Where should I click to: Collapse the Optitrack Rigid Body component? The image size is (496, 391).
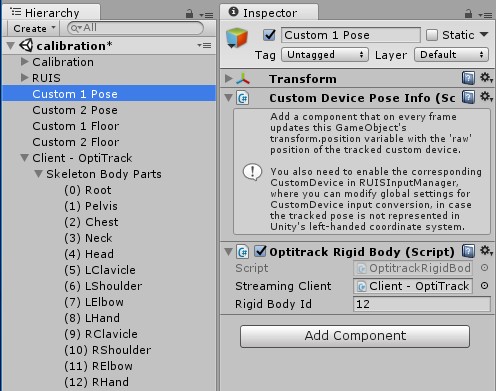[229, 251]
